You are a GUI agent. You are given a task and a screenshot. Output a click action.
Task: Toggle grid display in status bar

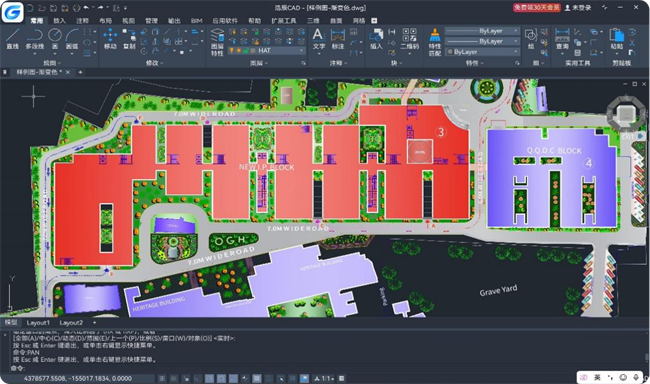(x=174, y=378)
